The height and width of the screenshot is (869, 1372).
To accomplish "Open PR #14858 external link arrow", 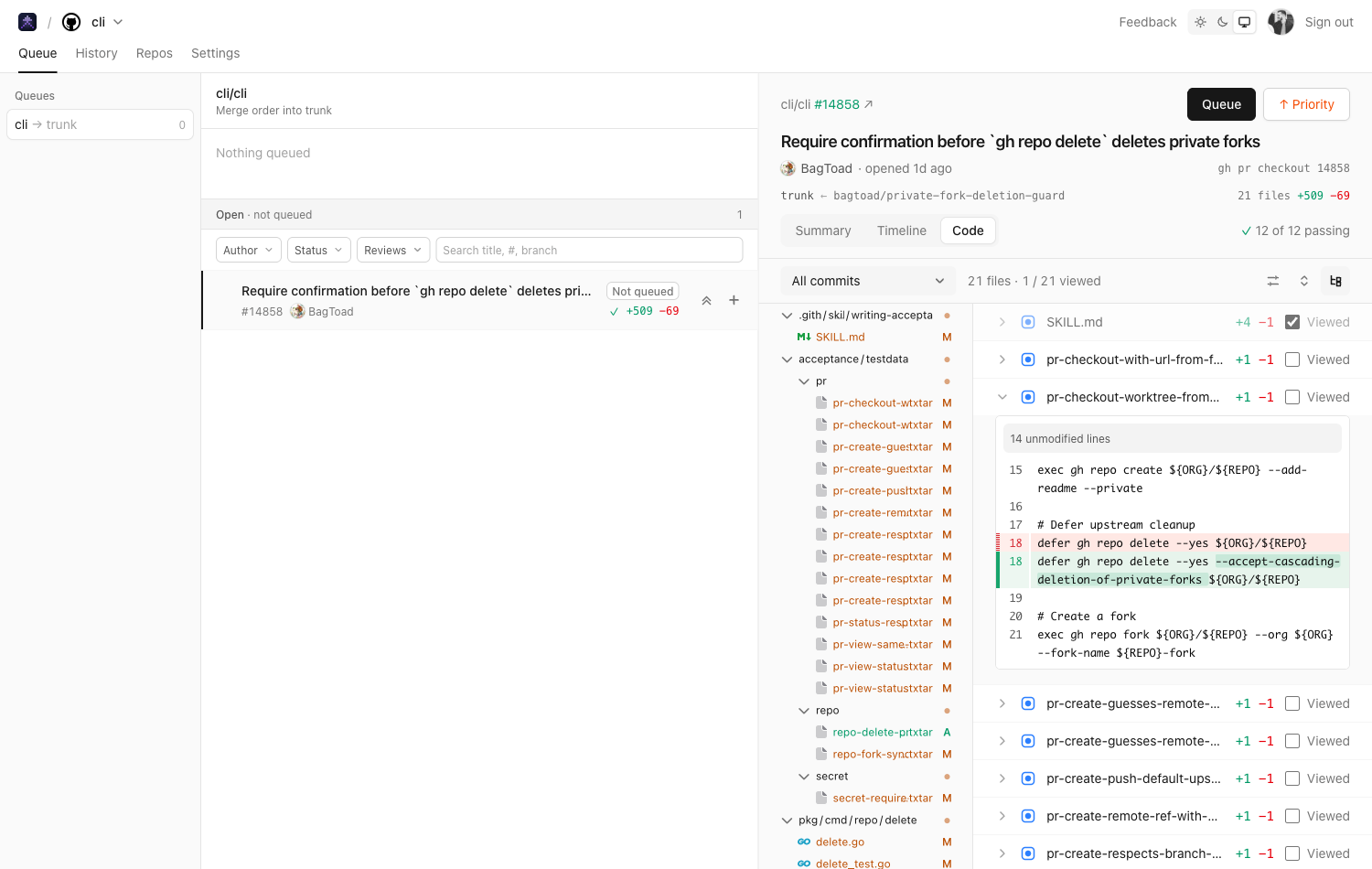I will pos(868,104).
